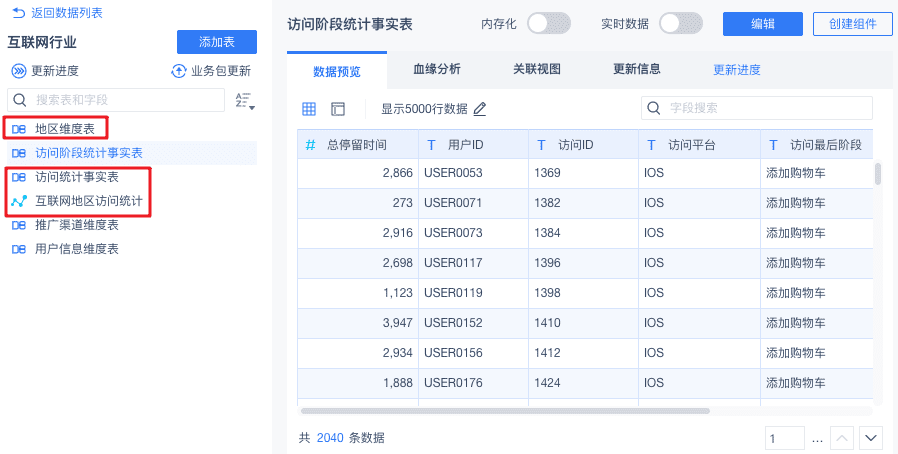Viewport: 898px width, 454px height.
Task: Toggle the 实时数据 switch
Action: coord(681,23)
